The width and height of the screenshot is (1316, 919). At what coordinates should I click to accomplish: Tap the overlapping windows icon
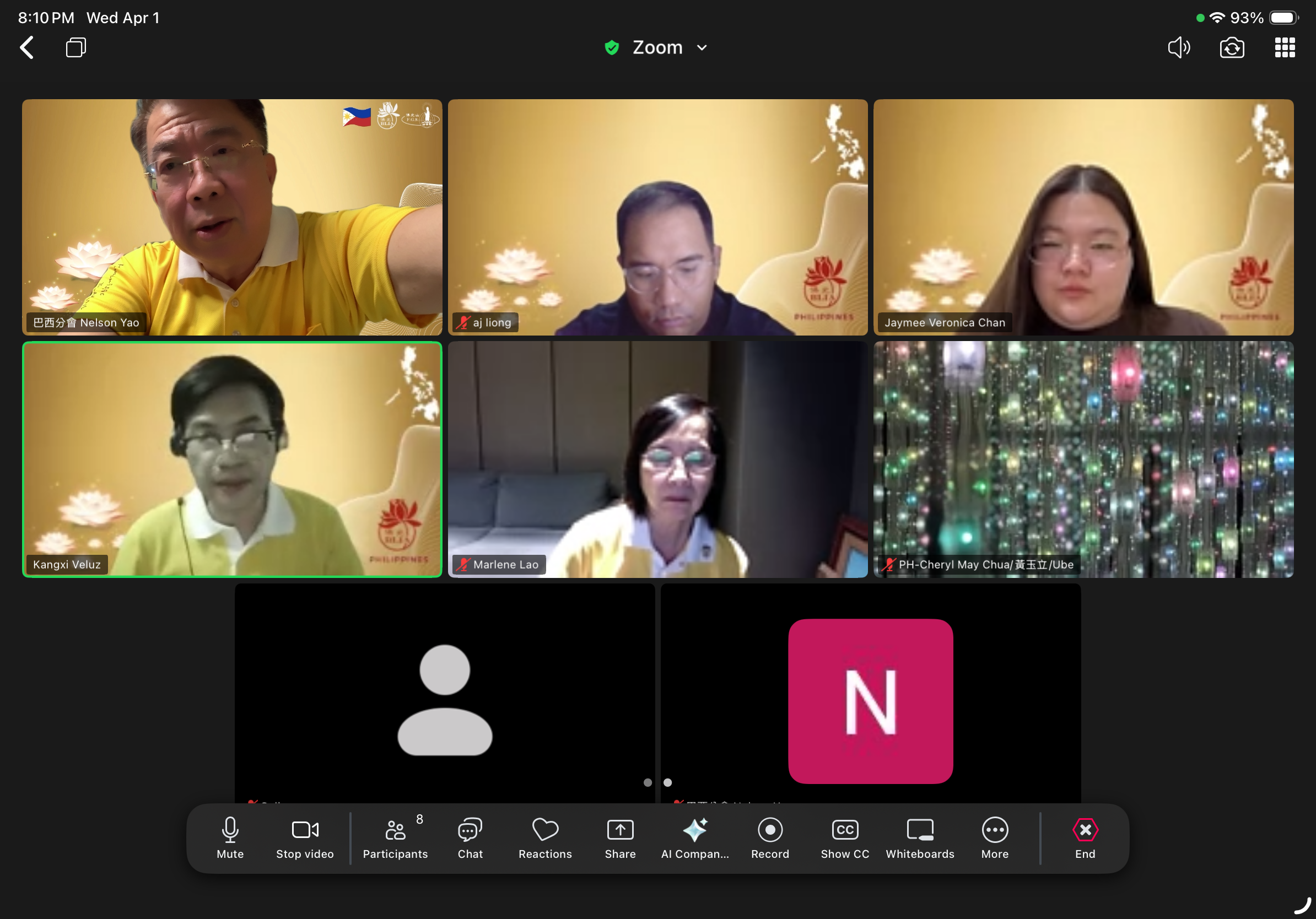(75, 47)
